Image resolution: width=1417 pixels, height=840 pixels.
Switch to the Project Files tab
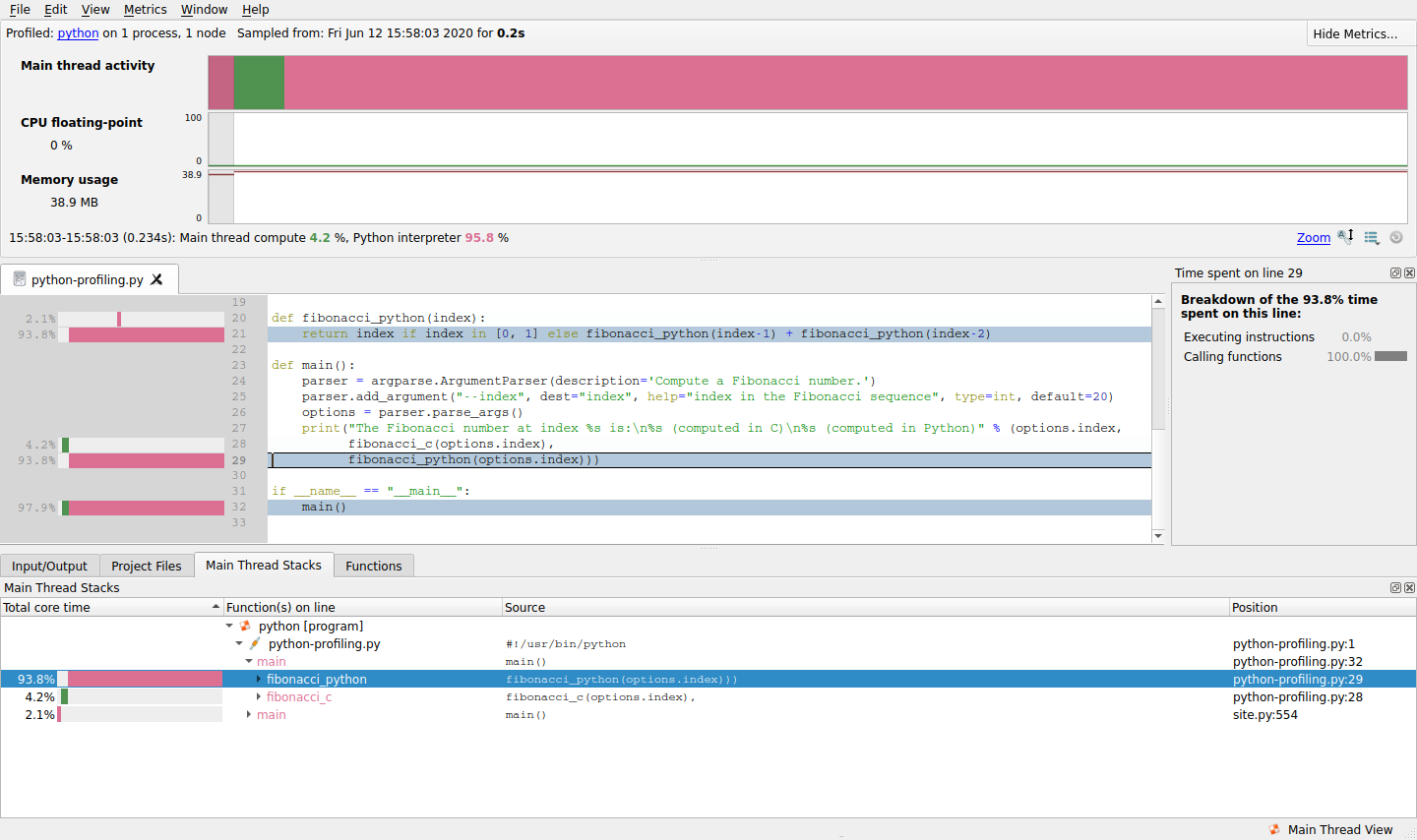pos(147,566)
